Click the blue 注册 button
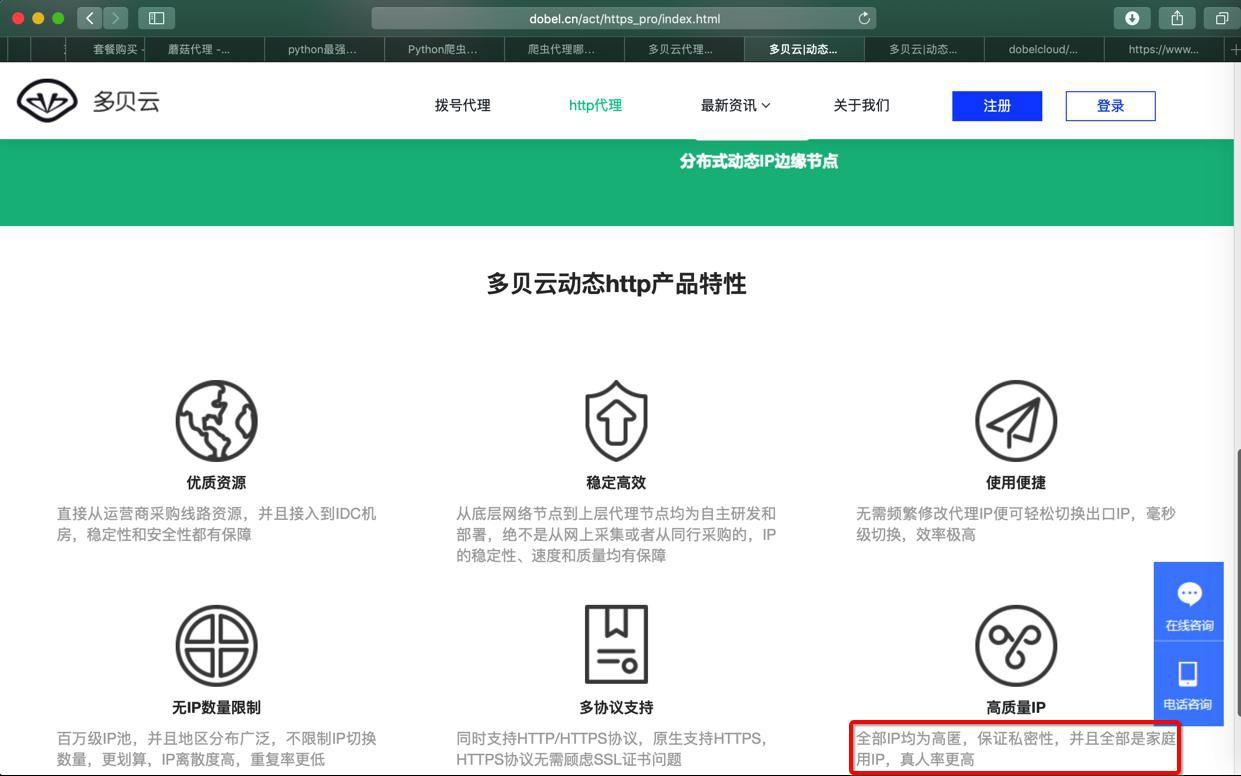 point(997,106)
